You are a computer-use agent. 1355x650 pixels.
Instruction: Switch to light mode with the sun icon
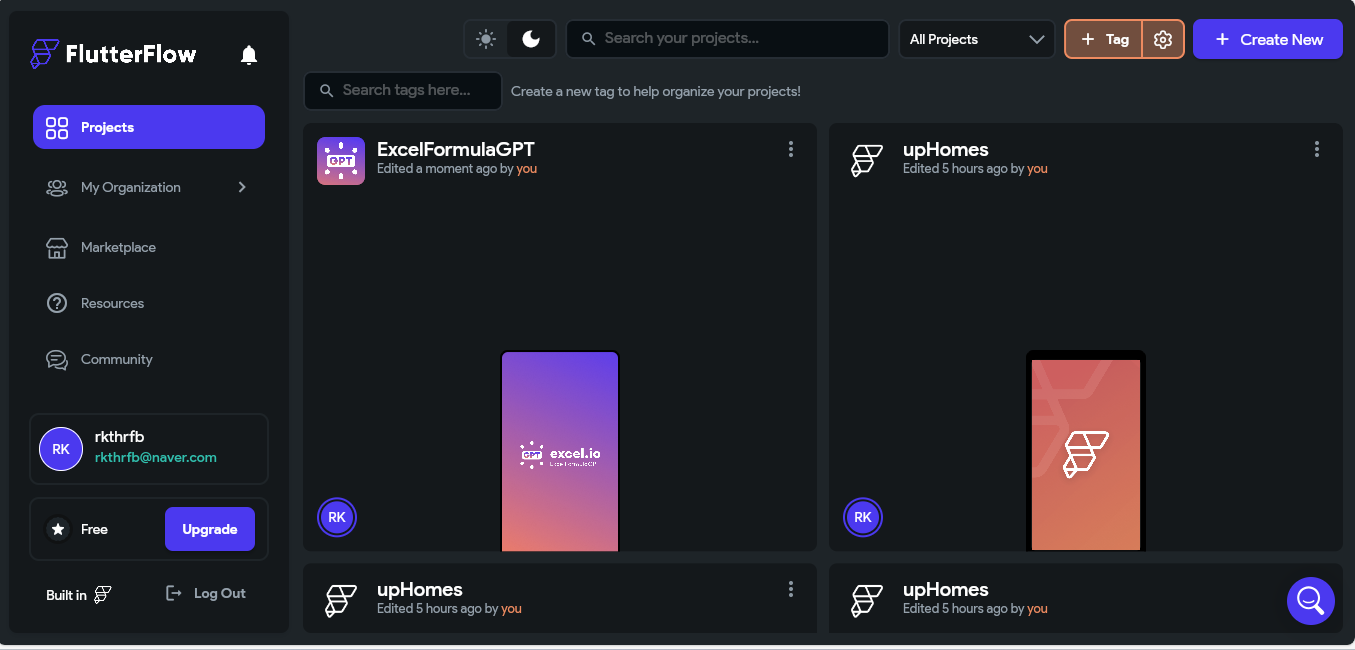(x=486, y=39)
